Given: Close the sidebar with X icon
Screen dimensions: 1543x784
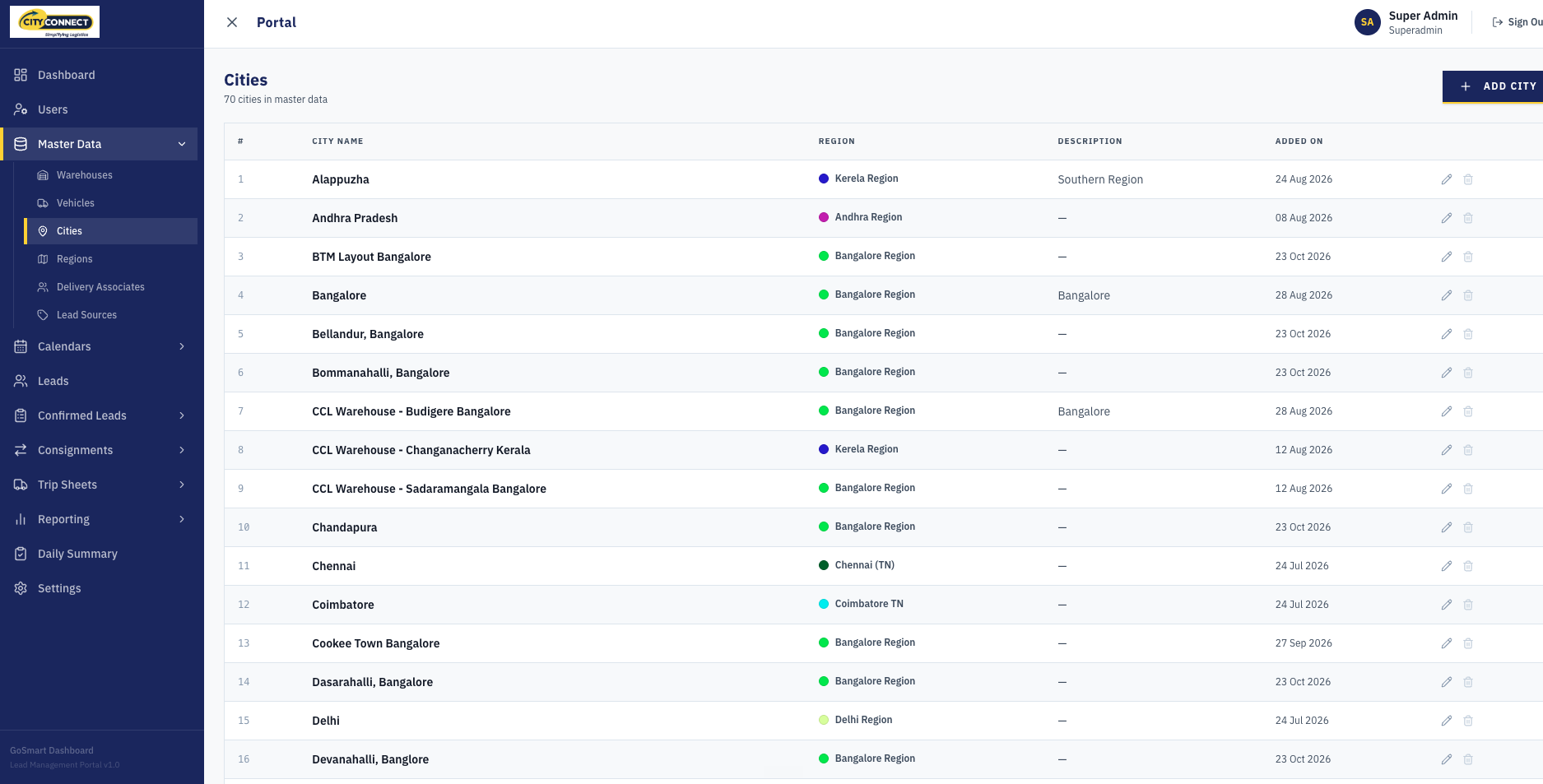Looking at the screenshot, I should pos(232,22).
